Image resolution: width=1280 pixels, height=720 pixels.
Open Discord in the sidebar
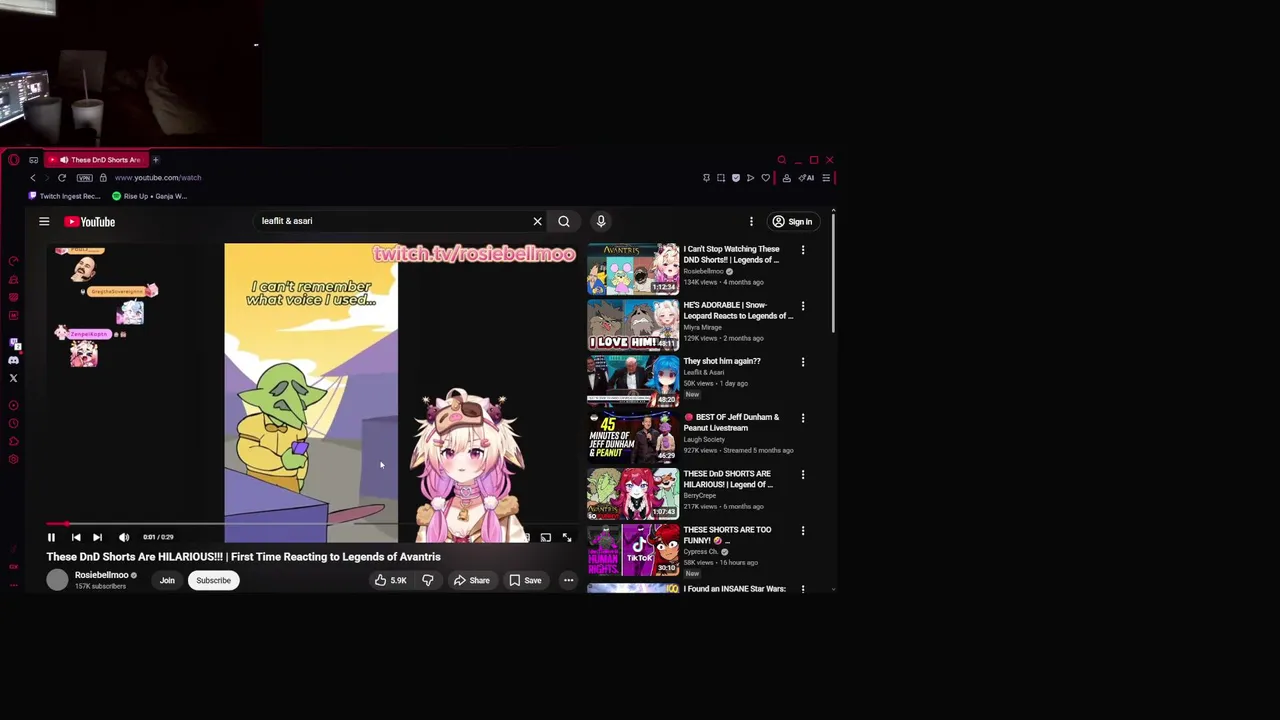click(13, 360)
